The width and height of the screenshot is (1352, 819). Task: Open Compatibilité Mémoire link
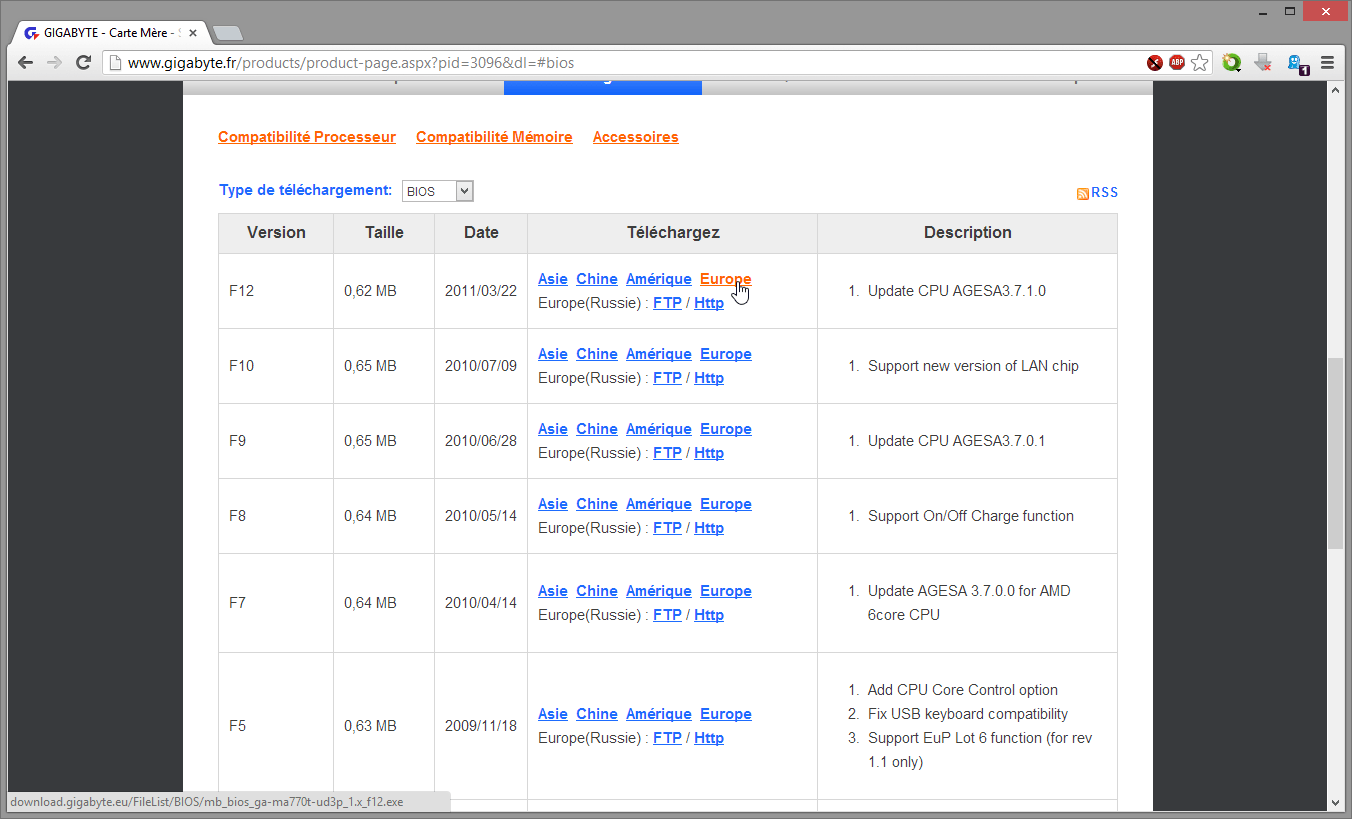coord(494,137)
